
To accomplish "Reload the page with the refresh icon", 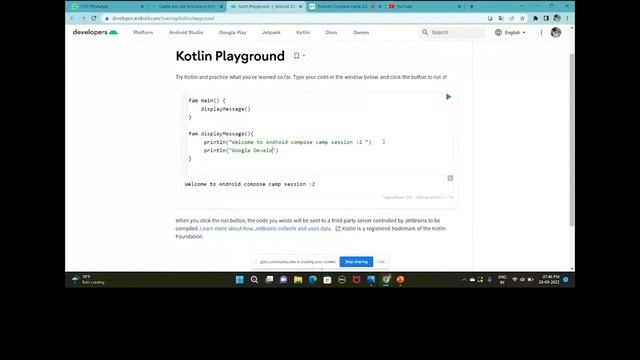I will 94,18.
